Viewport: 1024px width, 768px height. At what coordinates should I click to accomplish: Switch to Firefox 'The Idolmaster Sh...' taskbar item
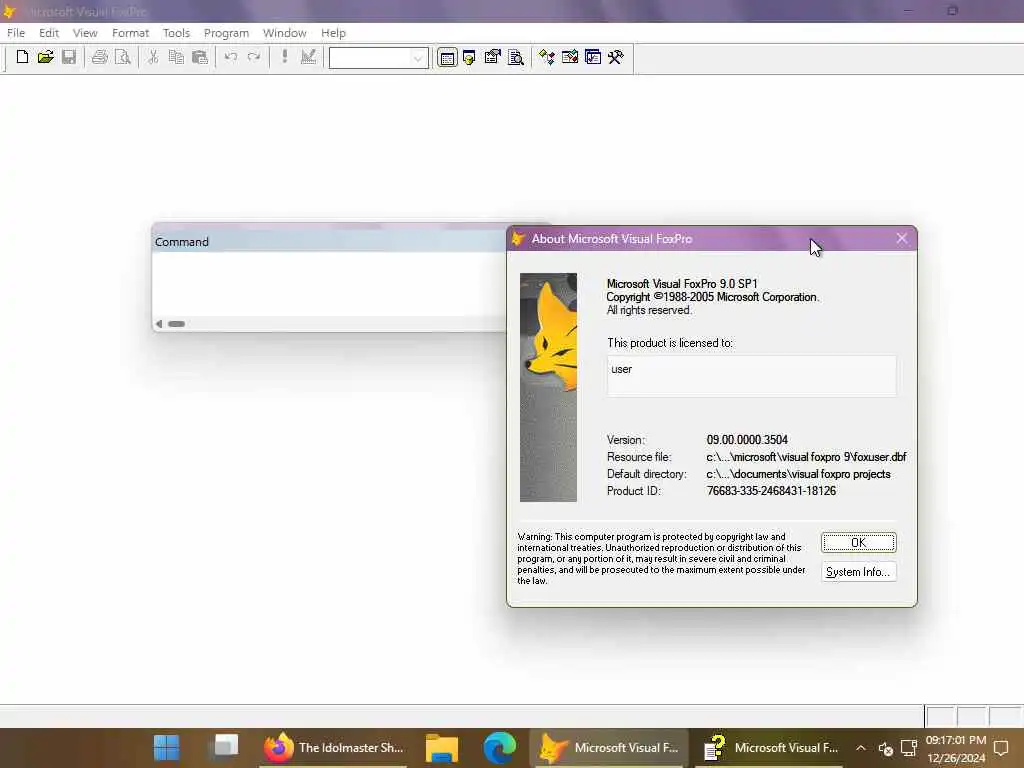pos(334,748)
